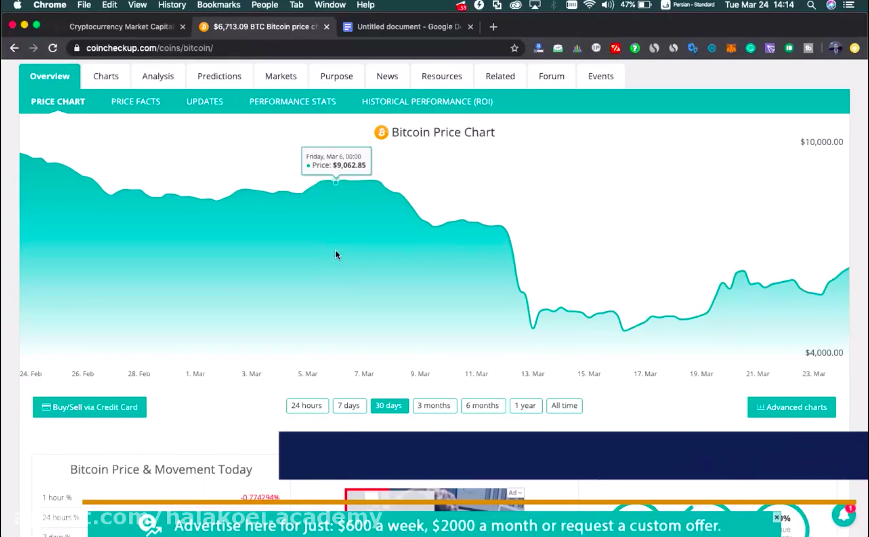Open the Chrome File menu
This screenshot has height=537, width=869.
point(84,5)
